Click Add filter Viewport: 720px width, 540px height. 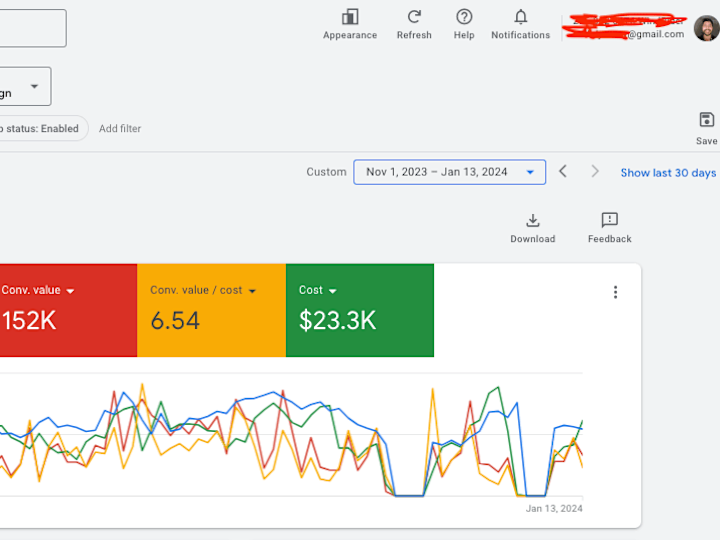(x=120, y=129)
